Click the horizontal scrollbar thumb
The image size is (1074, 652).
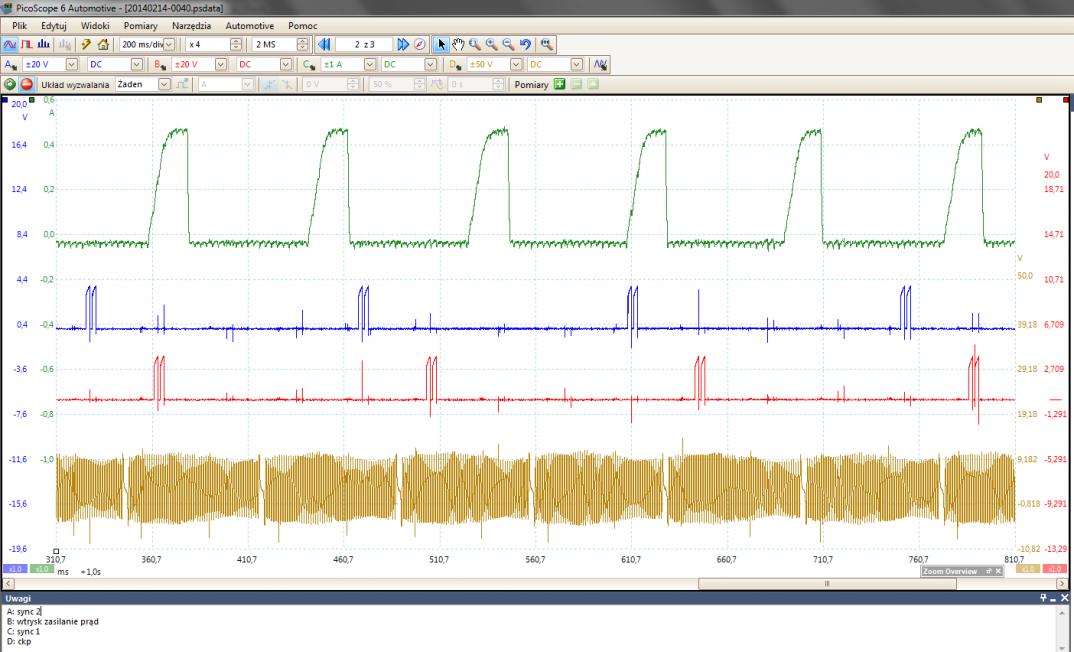click(x=827, y=582)
